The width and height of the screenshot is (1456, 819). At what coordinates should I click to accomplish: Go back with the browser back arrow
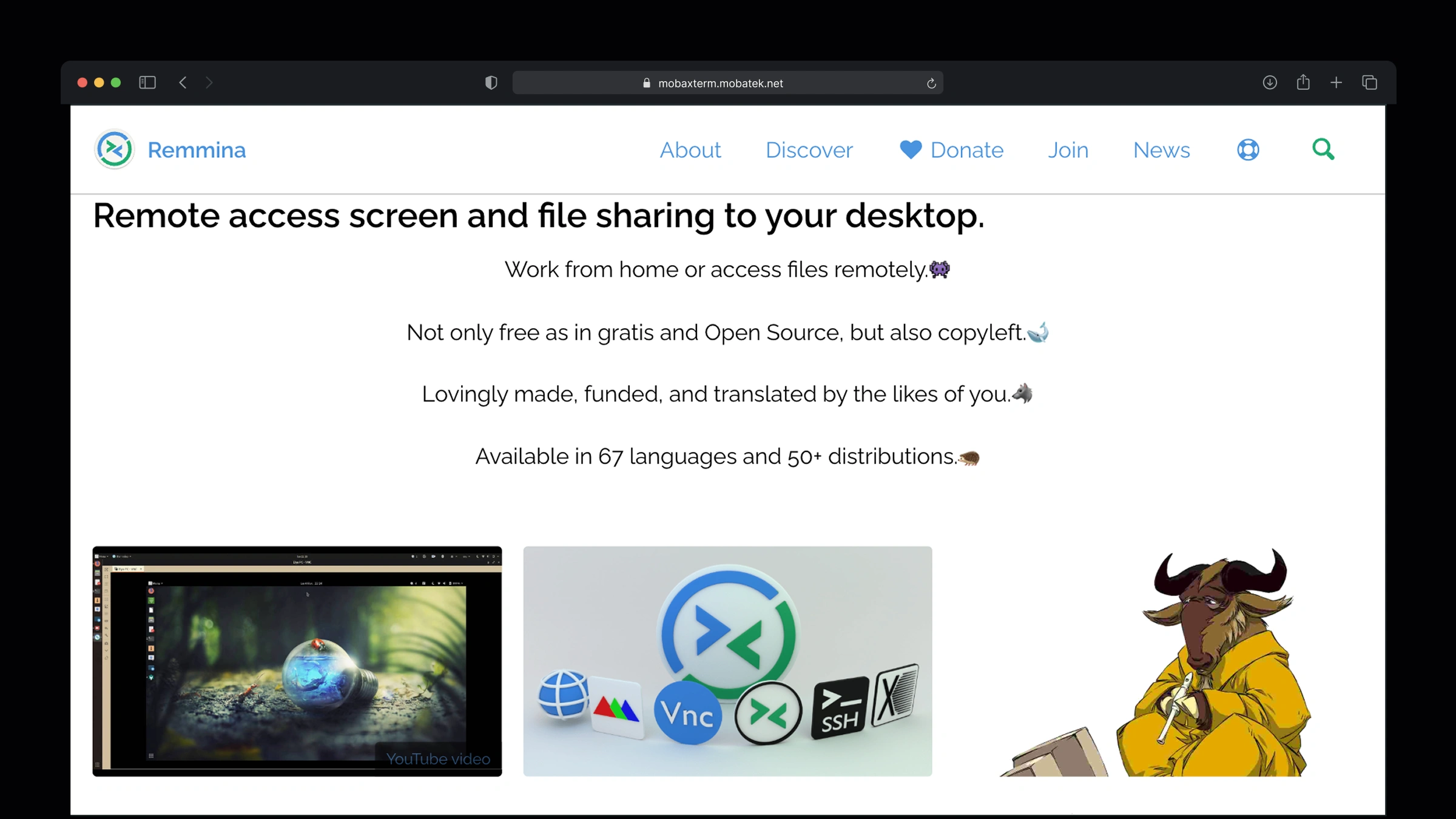point(183,83)
